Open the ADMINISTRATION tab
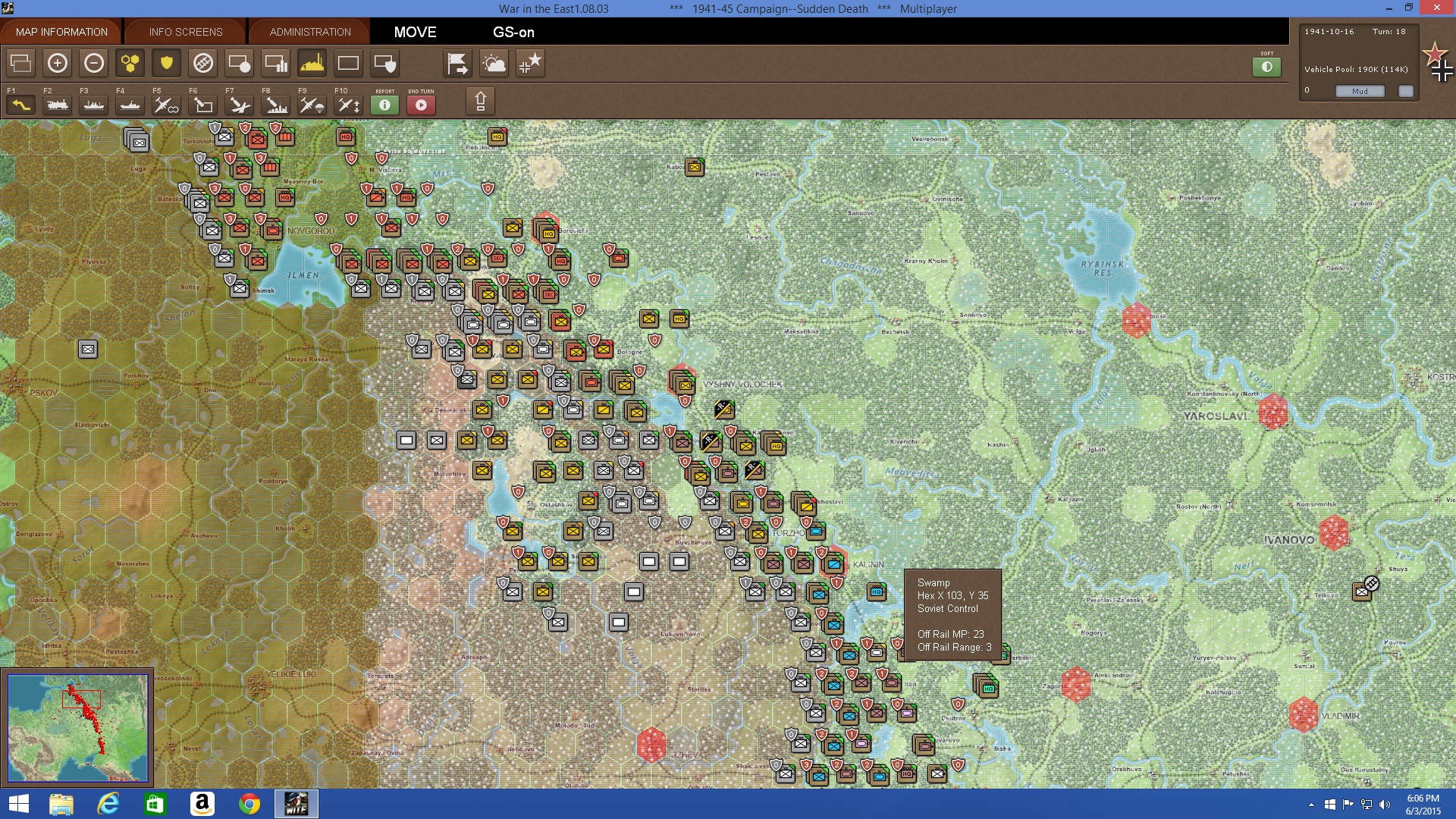 [x=310, y=32]
